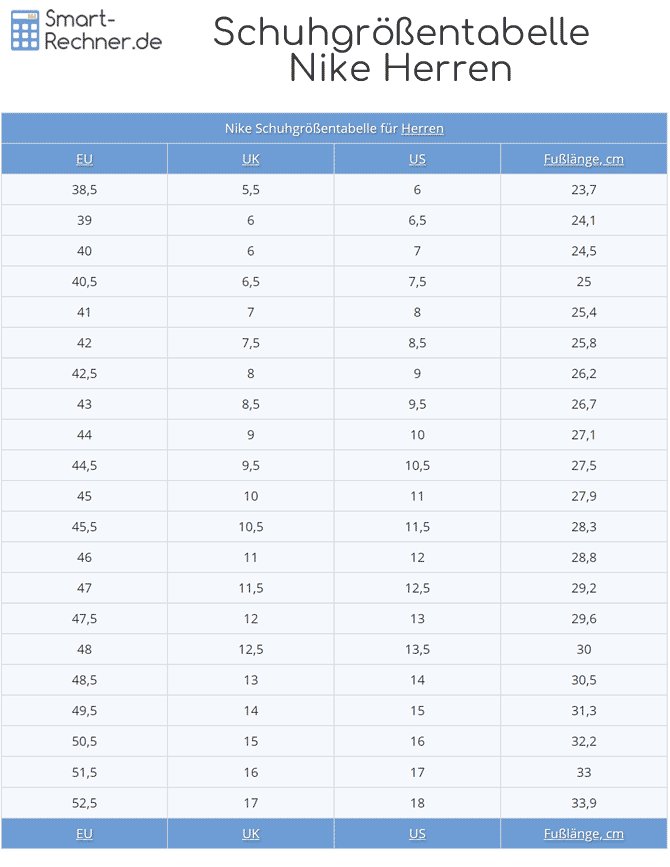Select the foot length 30,5 cell
The image size is (670, 867).
[x=584, y=680]
